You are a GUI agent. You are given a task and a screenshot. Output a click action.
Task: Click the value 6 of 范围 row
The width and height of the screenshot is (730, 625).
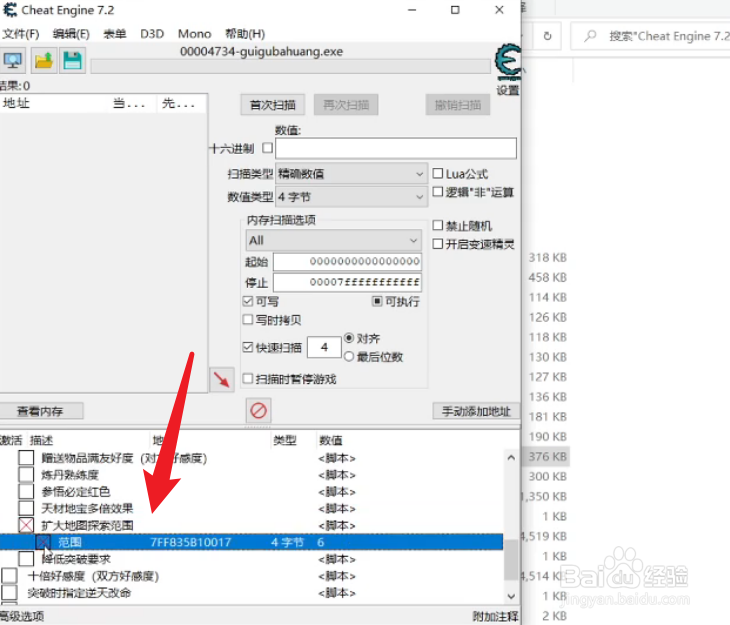321,542
